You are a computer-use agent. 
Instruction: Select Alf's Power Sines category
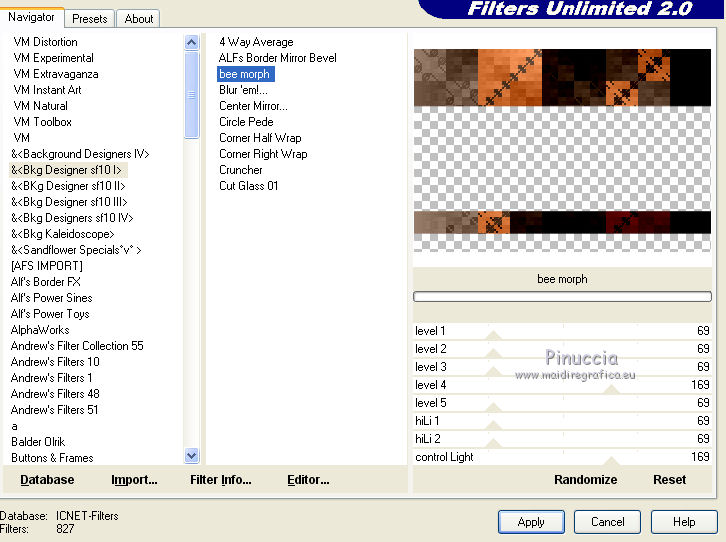tap(51, 298)
